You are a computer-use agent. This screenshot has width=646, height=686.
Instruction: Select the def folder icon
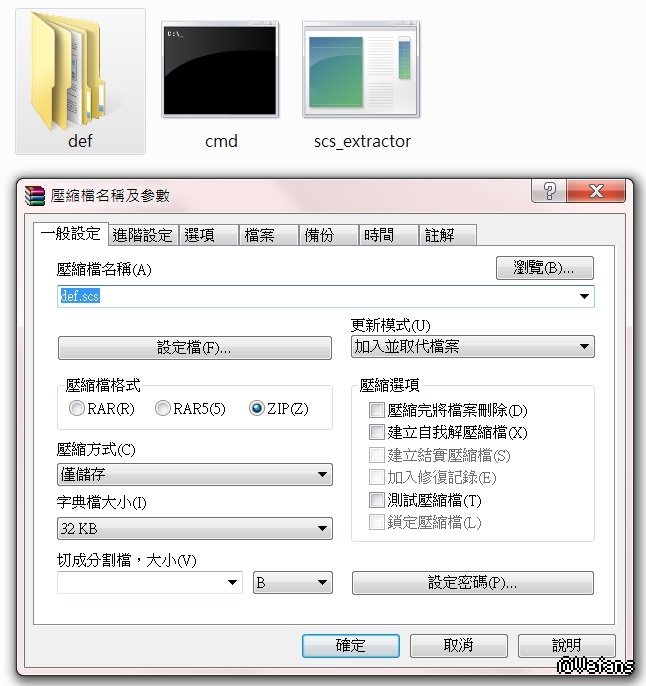[69, 72]
